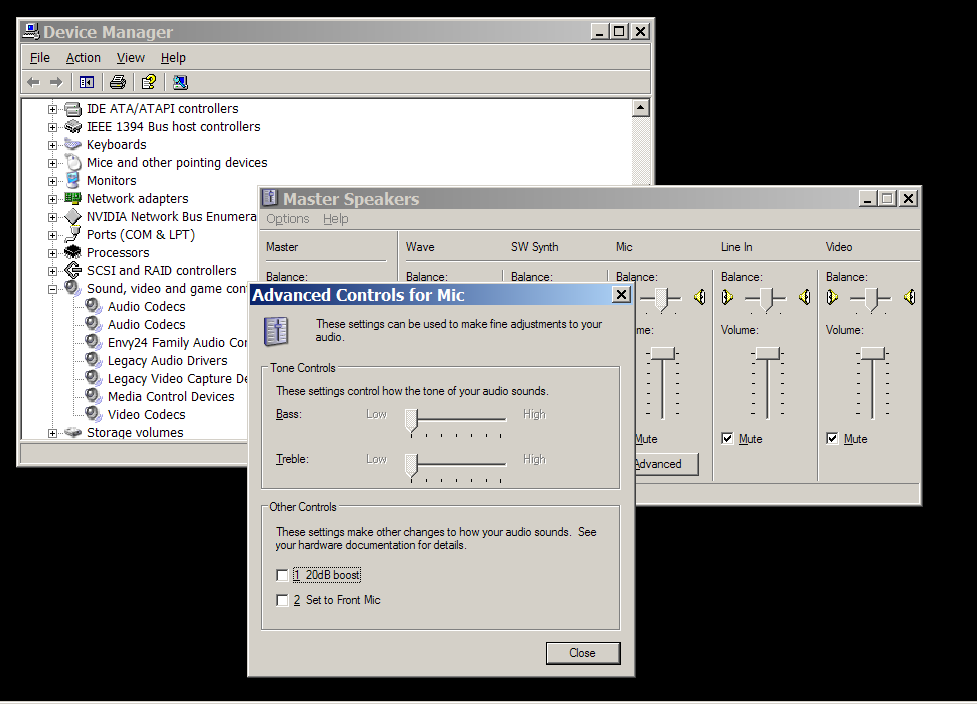Expand the Network adapters node
The width and height of the screenshot is (977, 704).
(x=52, y=199)
